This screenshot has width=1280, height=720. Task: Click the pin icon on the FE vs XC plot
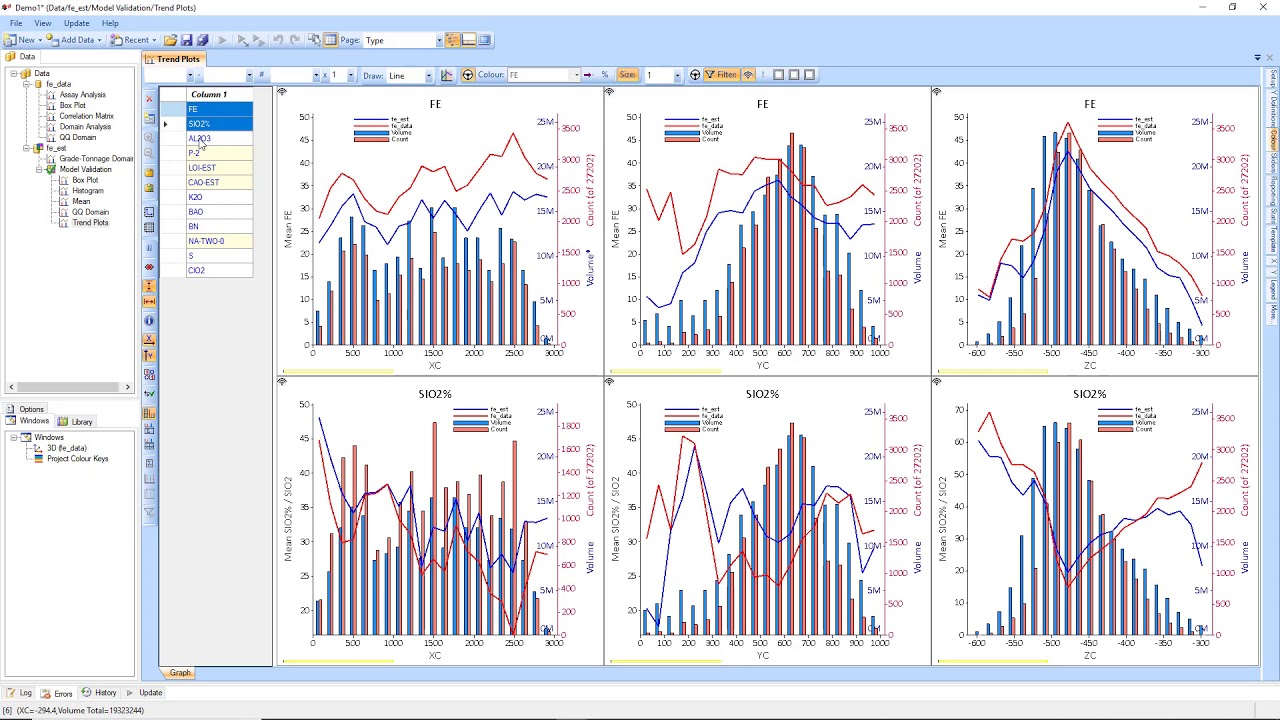pyautogui.click(x=282, y=92)
